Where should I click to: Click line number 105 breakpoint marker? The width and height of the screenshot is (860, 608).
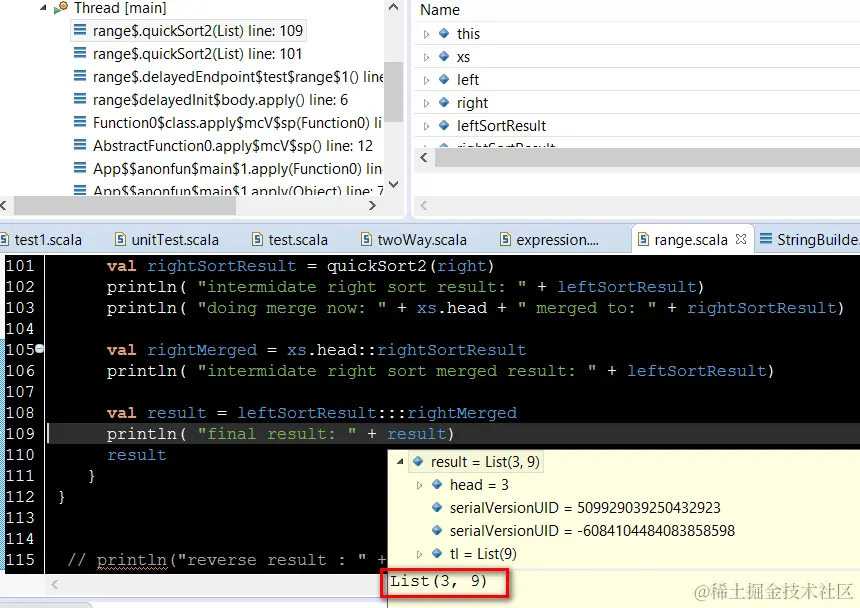(x=39, y=349)
